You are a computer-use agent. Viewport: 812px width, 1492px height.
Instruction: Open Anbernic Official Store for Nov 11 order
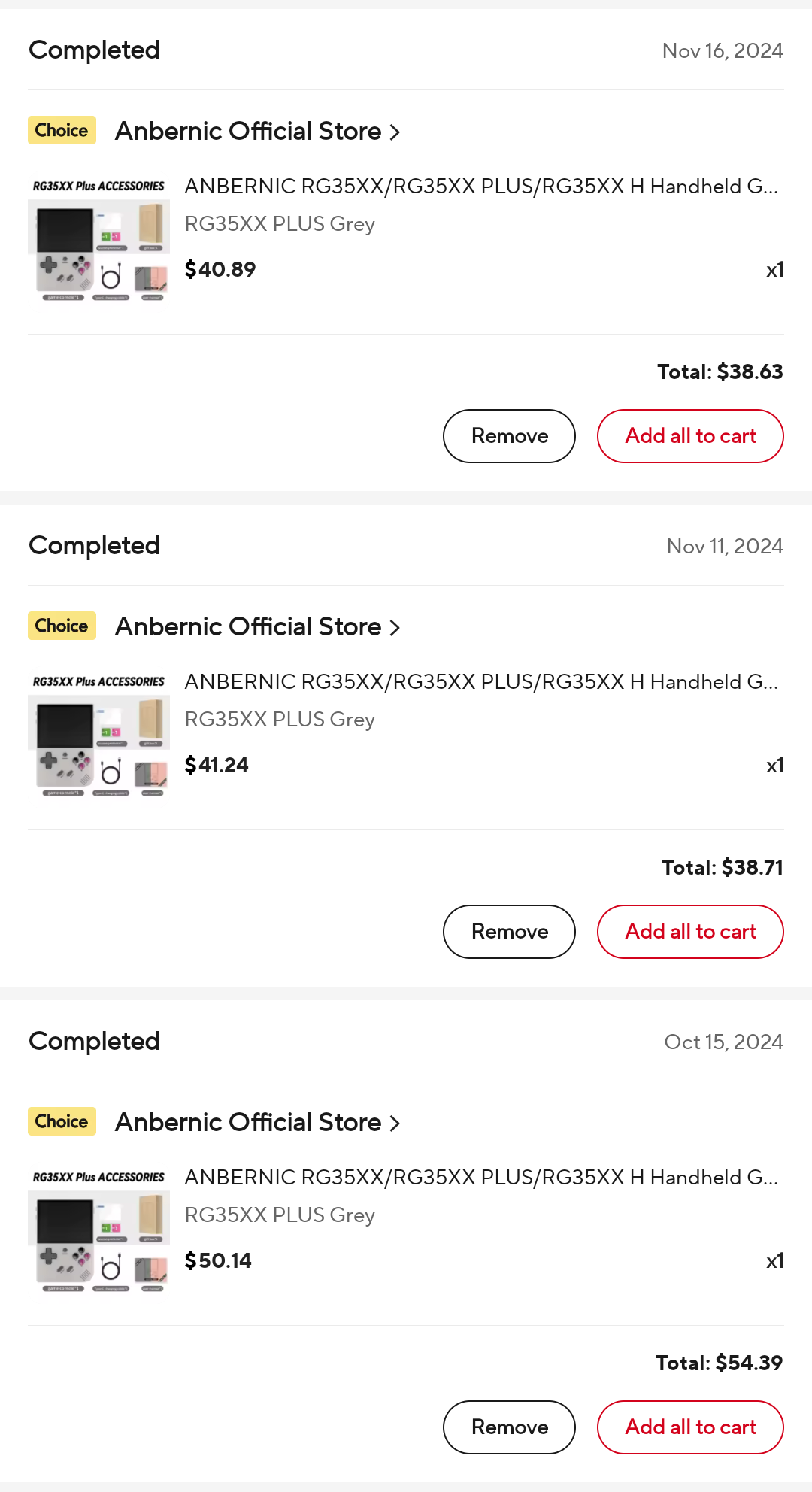point(248,626)
